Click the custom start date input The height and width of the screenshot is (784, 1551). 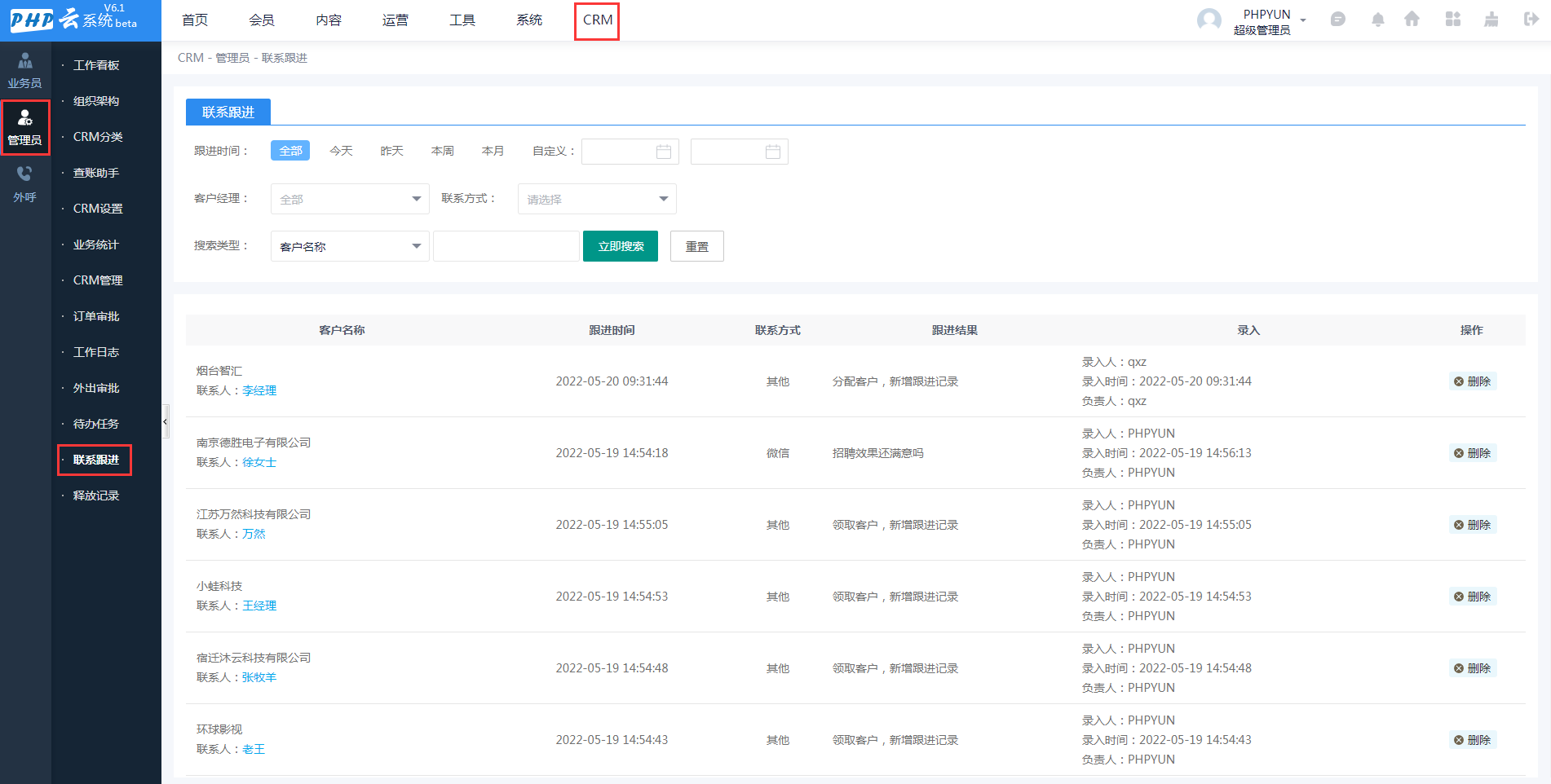click(x=630, y=152)
